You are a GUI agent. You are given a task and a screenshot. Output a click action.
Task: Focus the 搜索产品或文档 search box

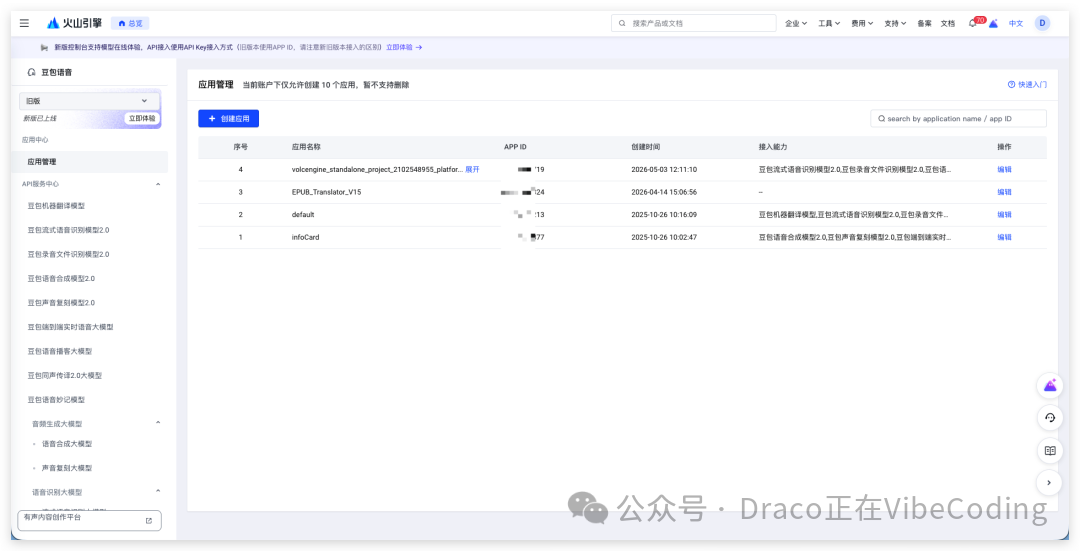[x=694, y=23]
